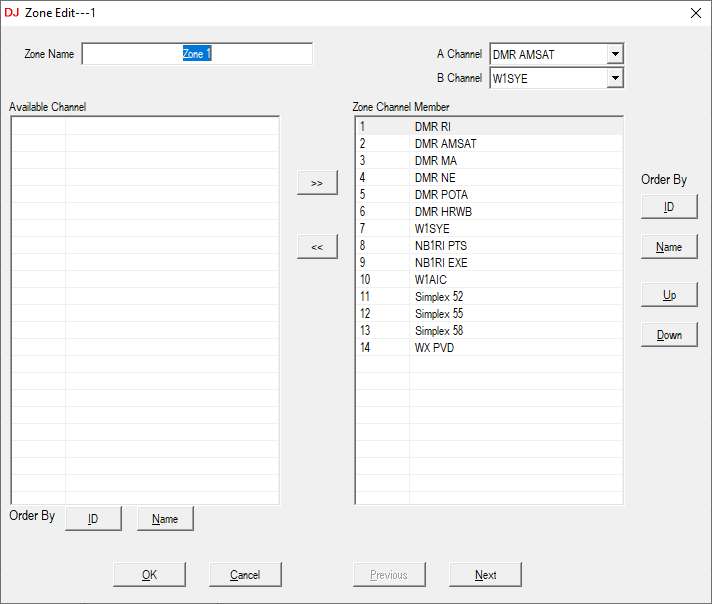Open the A Channel dropdown

tap(615, 54)
